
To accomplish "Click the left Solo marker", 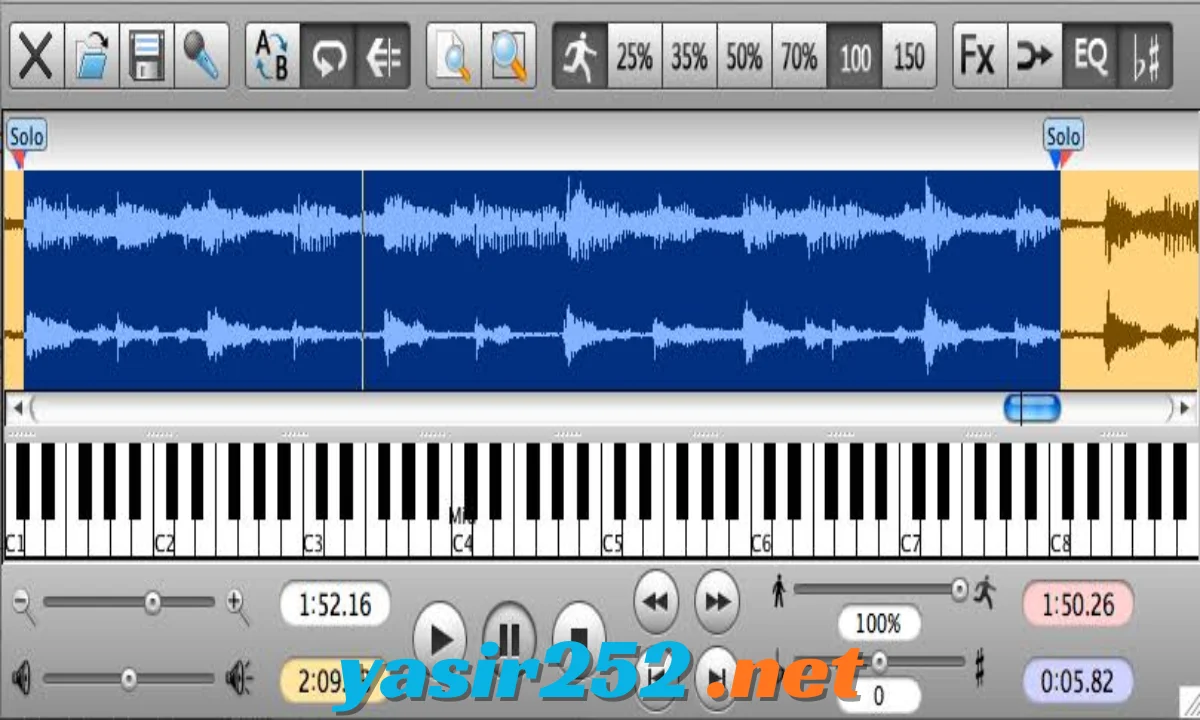I will pyautogui.click(x=26, y=137).
